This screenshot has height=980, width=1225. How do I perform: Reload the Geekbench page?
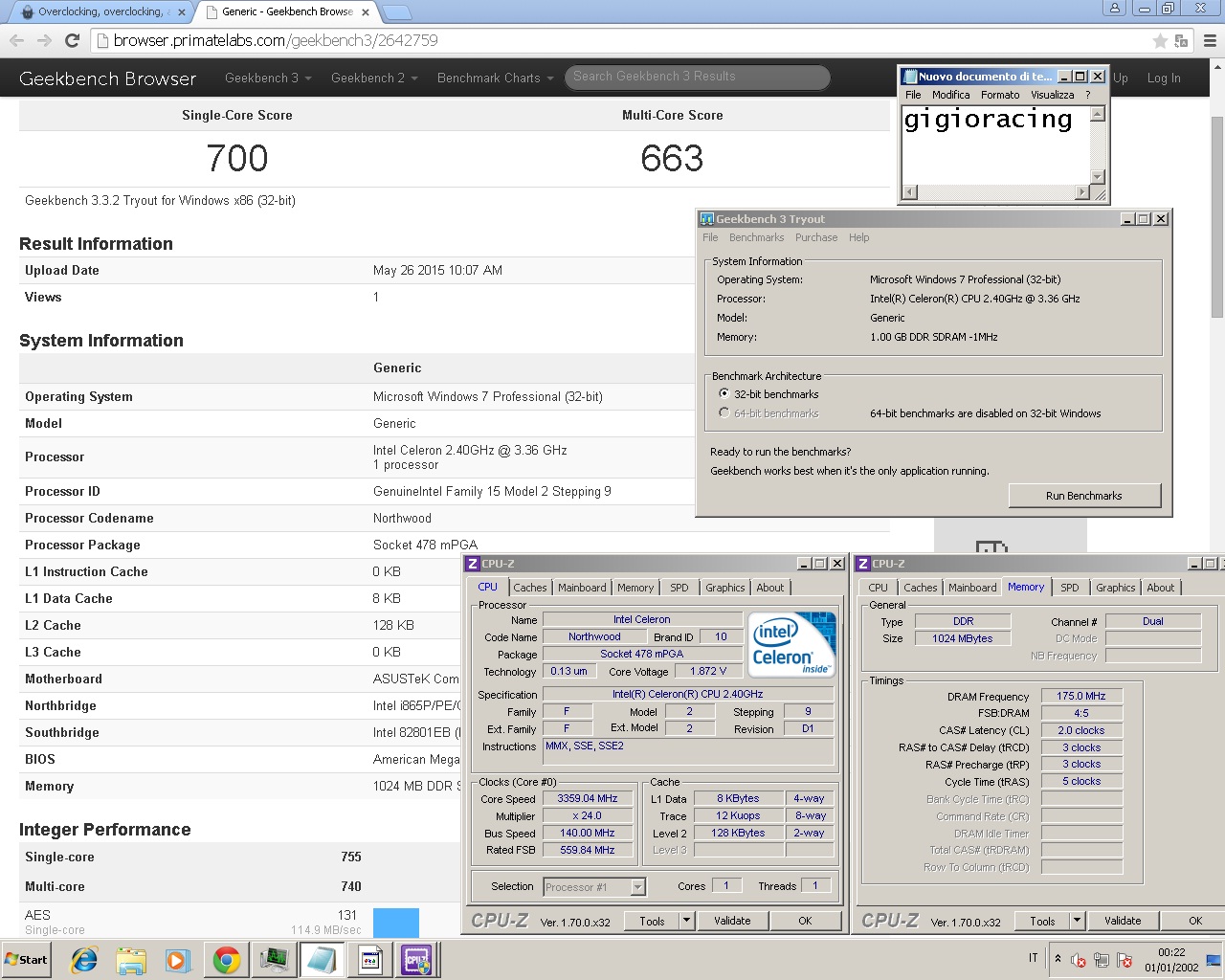click(x=72, y=40)
